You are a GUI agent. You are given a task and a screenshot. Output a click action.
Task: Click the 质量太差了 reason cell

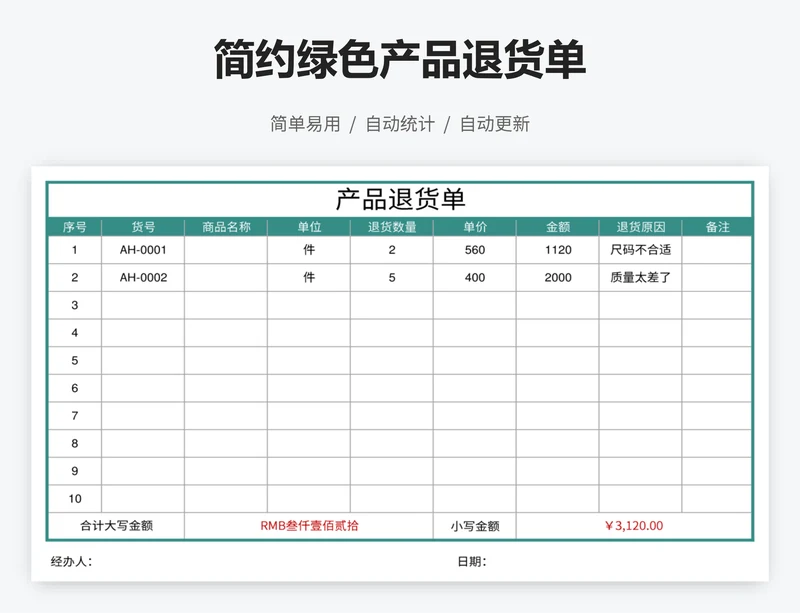tap(640, 278)
